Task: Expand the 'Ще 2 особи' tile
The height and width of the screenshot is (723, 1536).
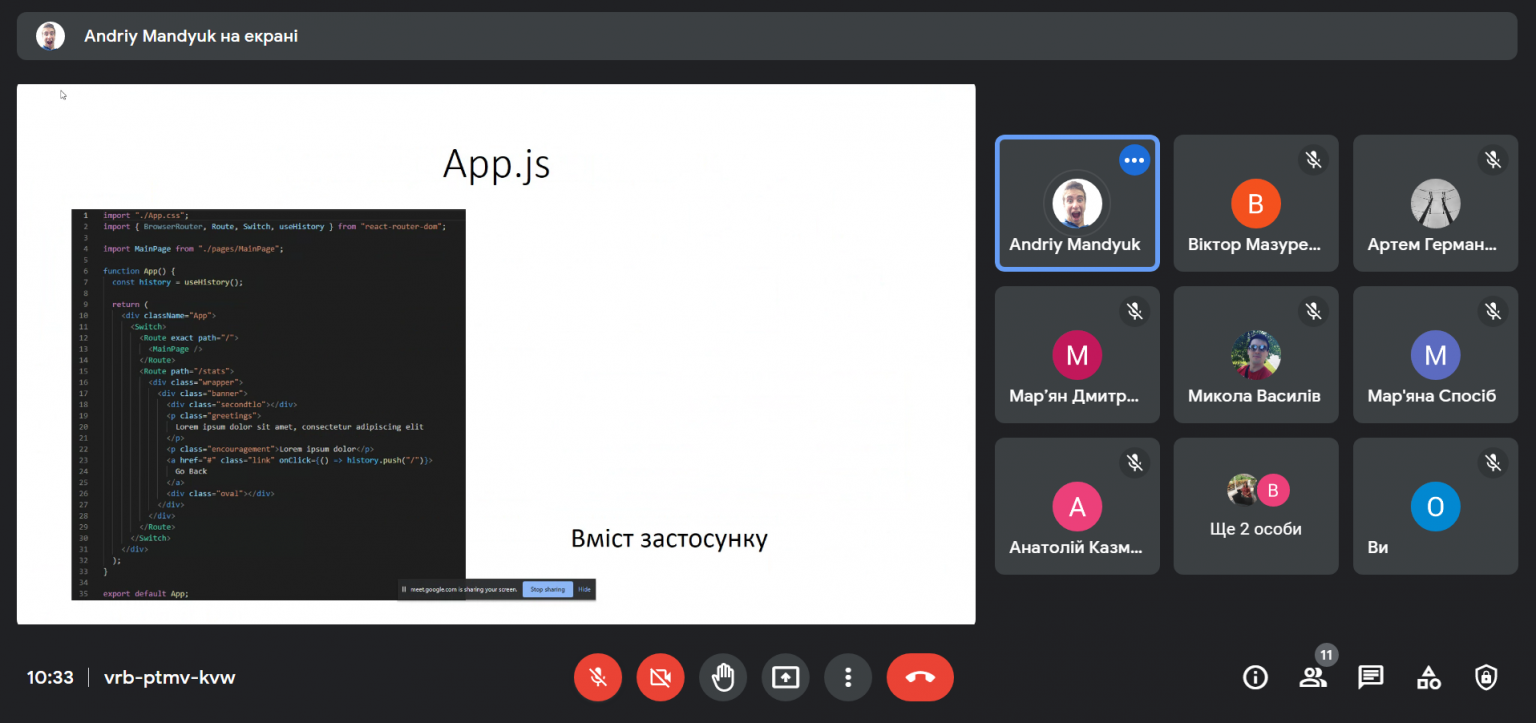Action: pos(1256,506)
